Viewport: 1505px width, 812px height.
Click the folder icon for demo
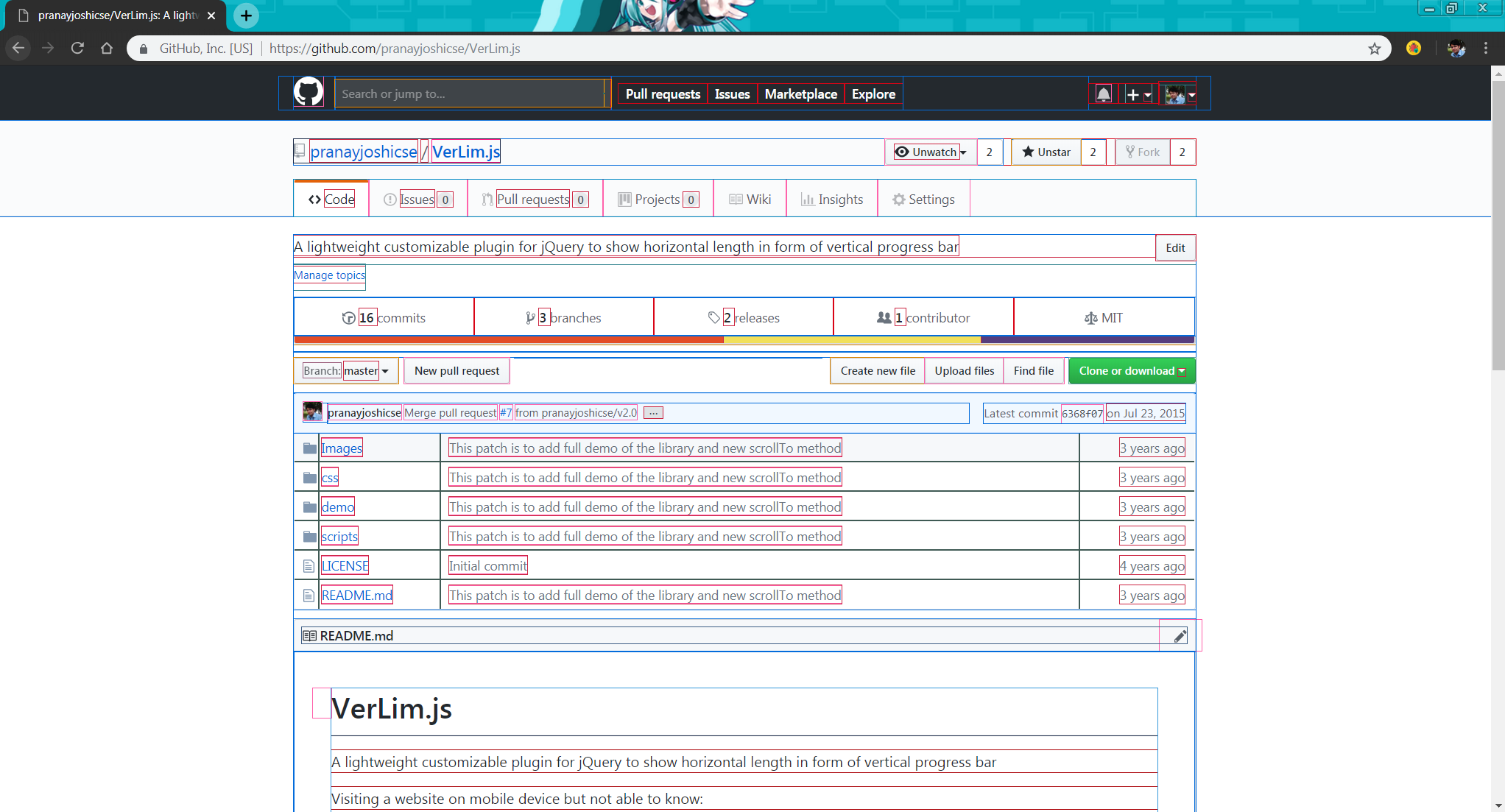[x=310, y=507]
